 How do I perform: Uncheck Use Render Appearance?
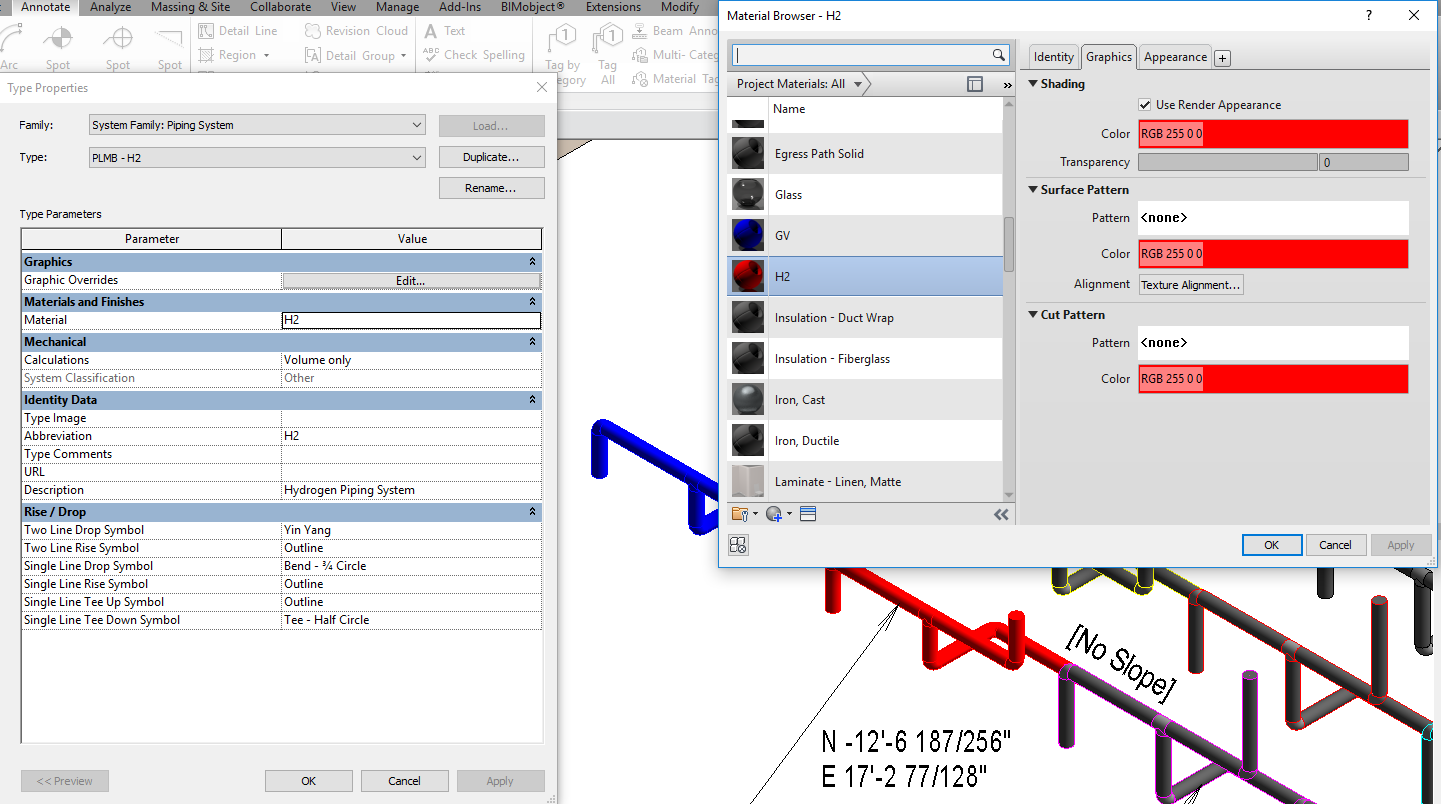(1146, 104)
